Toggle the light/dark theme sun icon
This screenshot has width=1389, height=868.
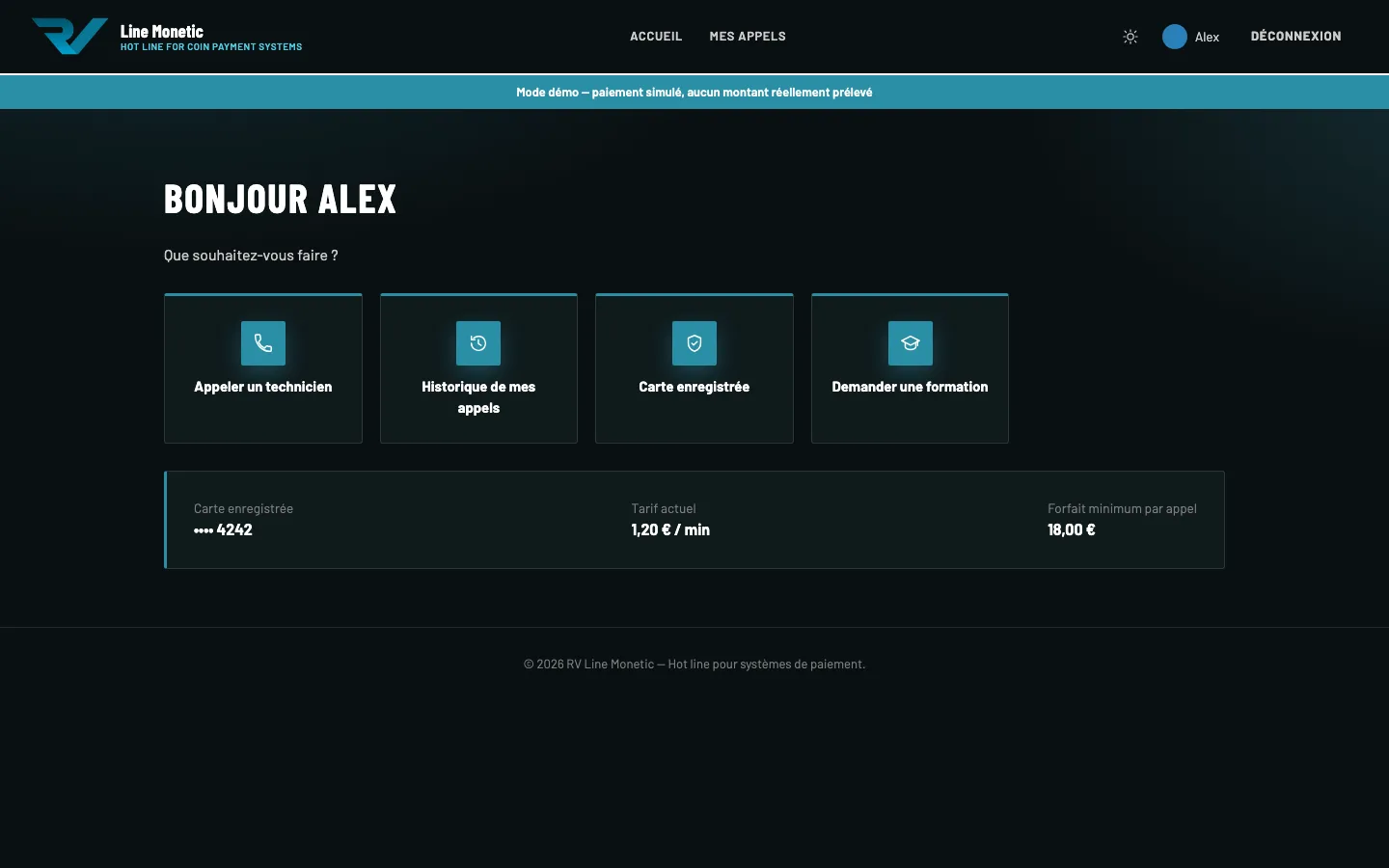(x=1130, y=37)
